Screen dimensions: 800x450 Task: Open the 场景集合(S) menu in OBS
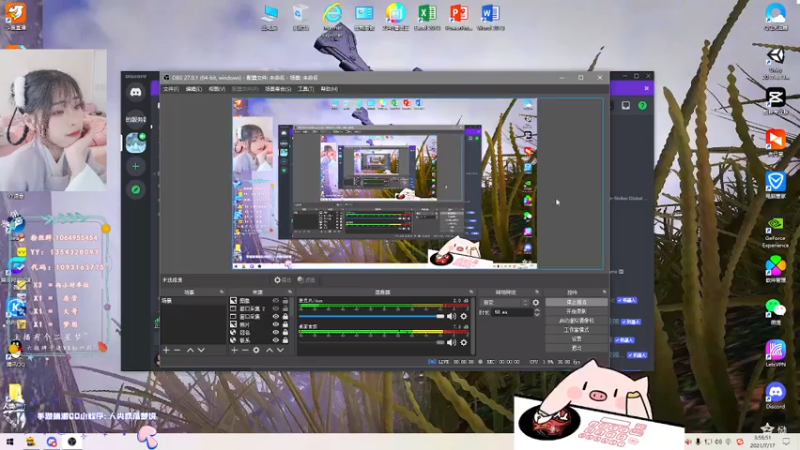278,89
